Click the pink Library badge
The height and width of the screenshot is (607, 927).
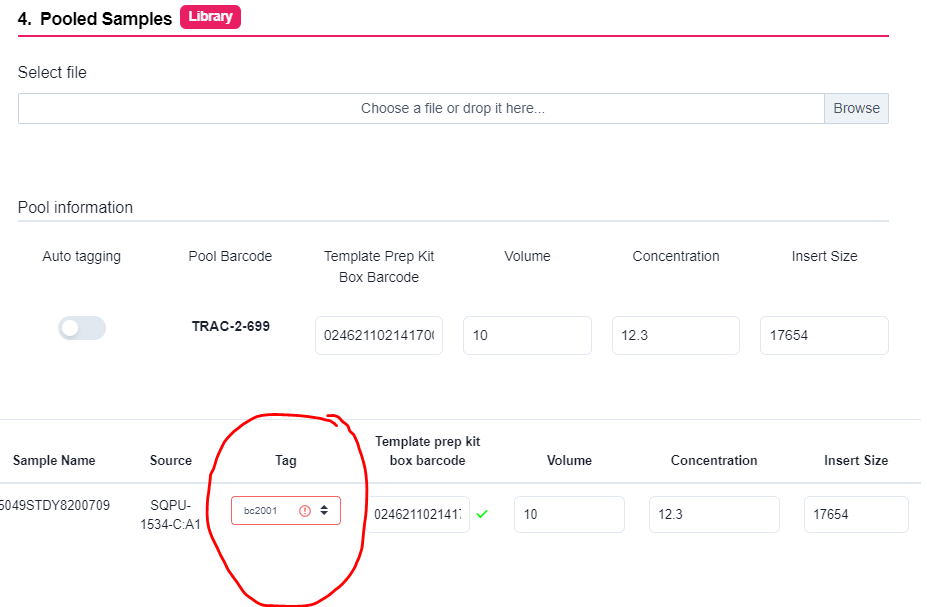[210, 17]
